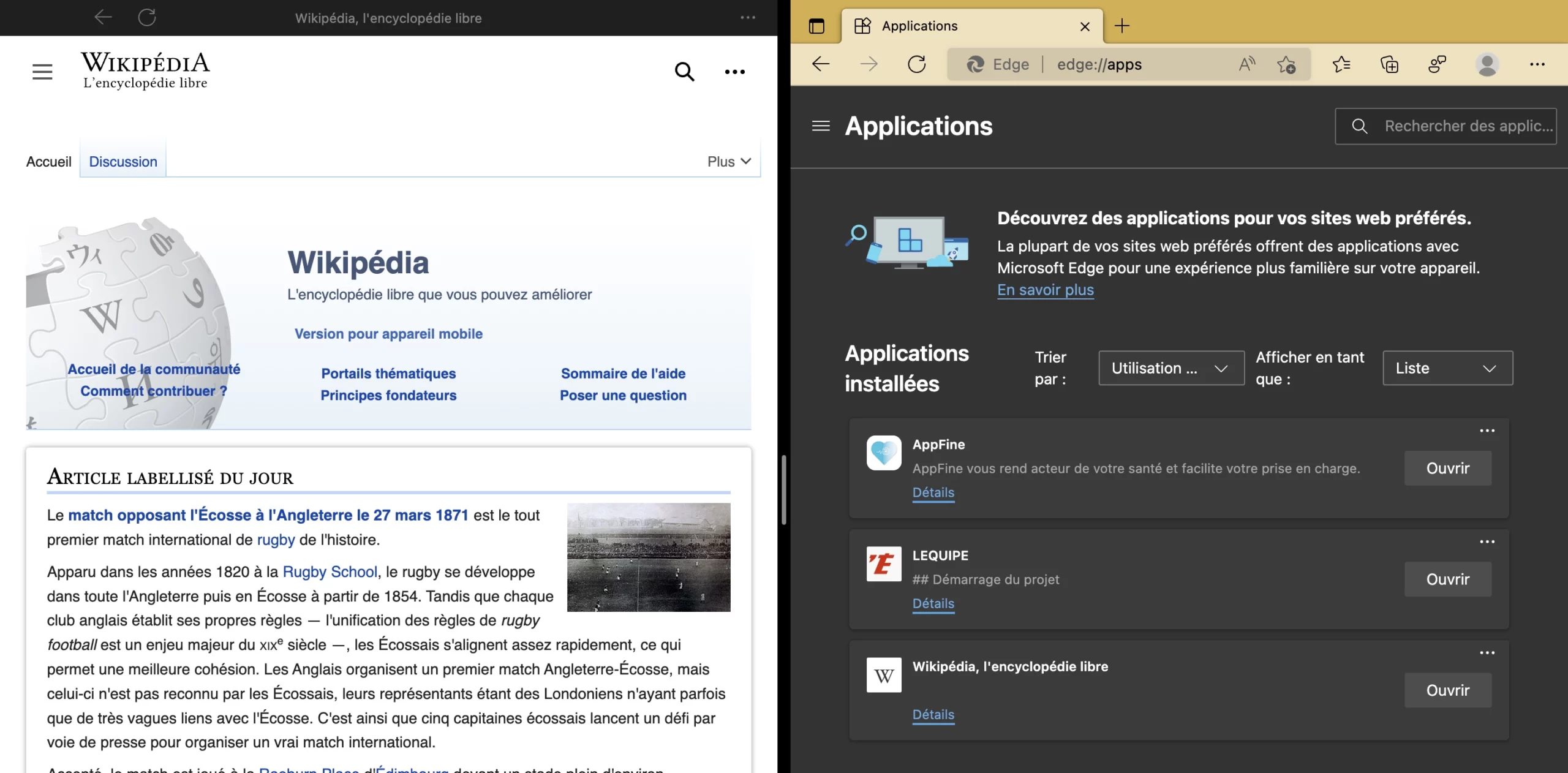Click the Read aloud icon in address bar
Image resolution: width=1568 pixels, height=773 pixels.
pos(1246,64)
